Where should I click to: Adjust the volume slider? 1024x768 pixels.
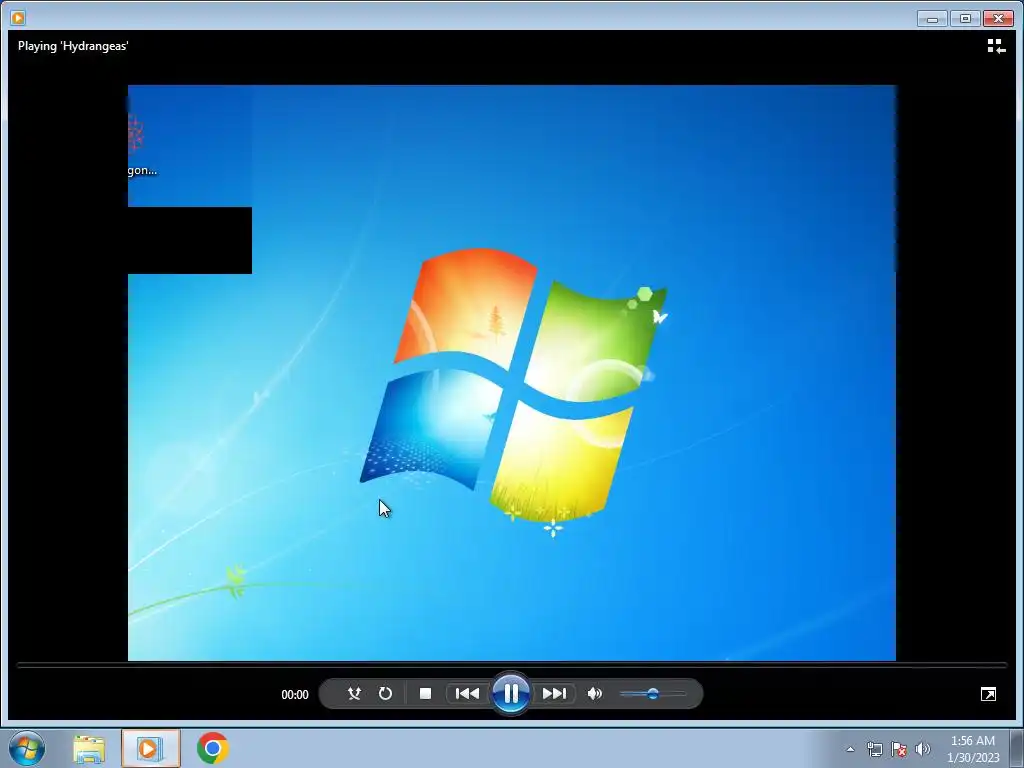coord(652,694)
